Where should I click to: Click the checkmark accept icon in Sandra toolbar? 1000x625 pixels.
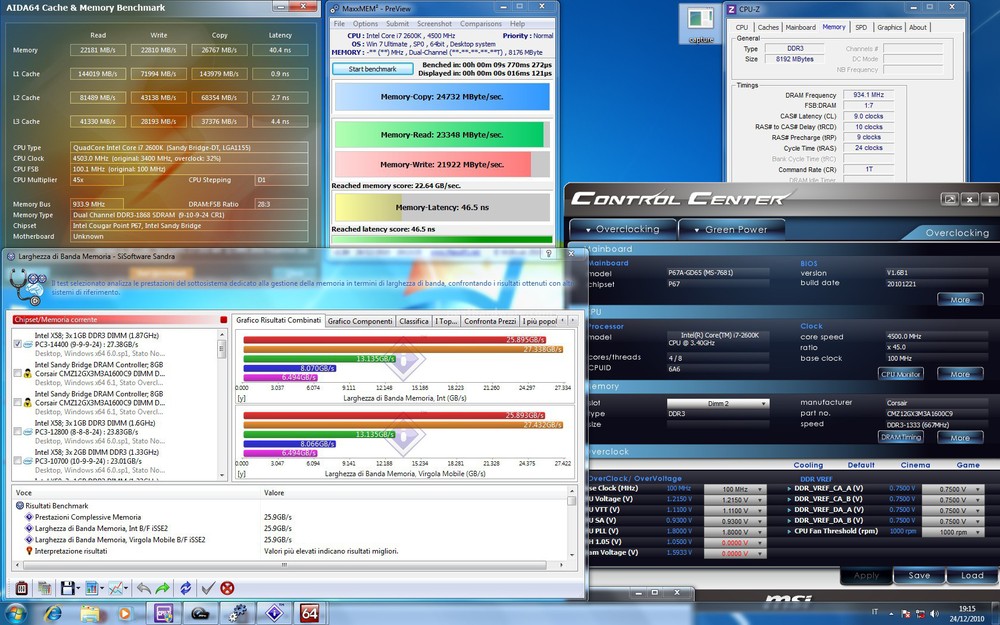point(208,588)
